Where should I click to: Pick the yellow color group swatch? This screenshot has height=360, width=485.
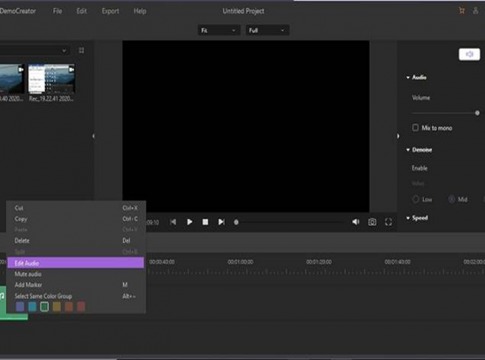pyautogui.click(x=57, y=307)
